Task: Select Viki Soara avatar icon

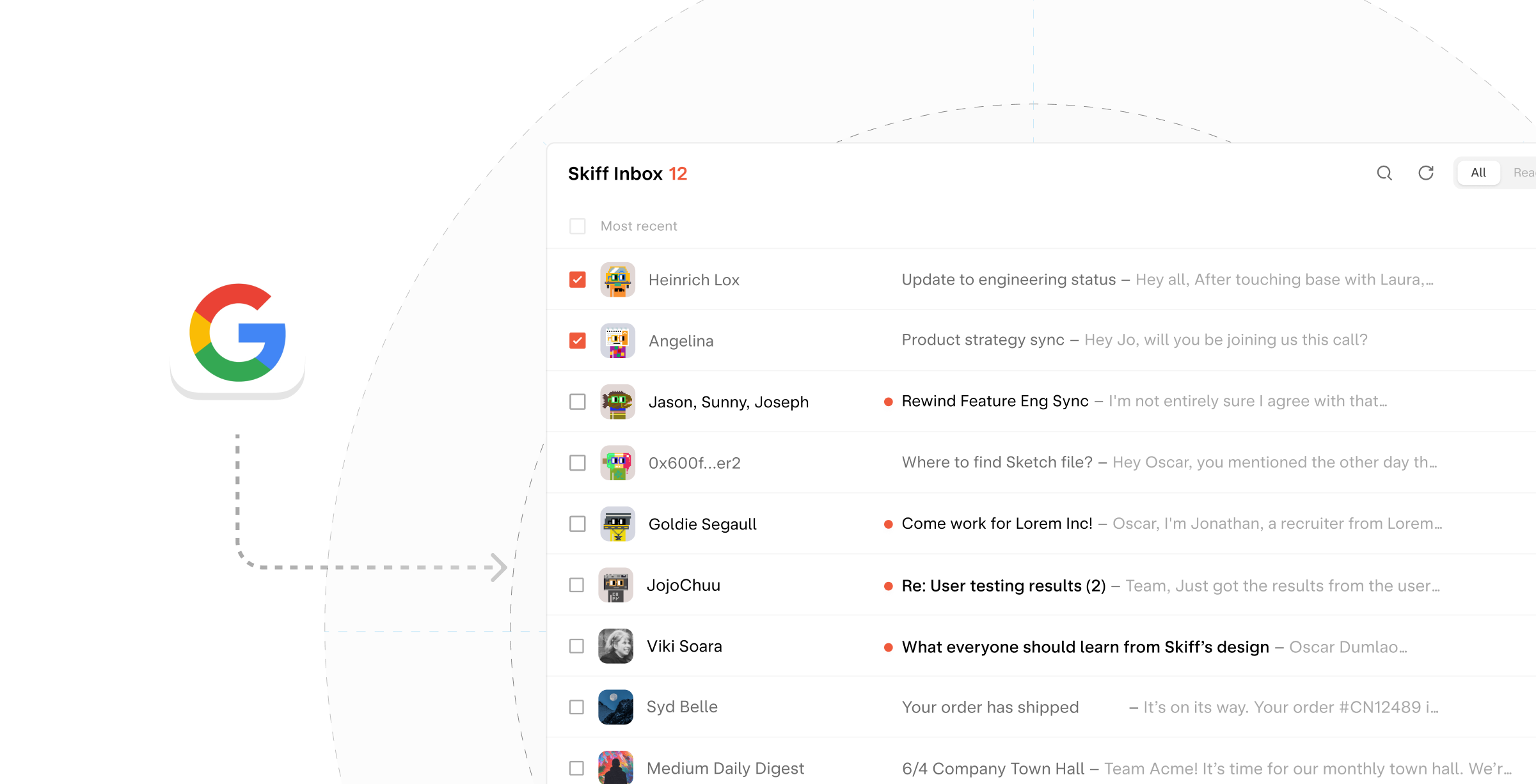Action: coord(616,646)
